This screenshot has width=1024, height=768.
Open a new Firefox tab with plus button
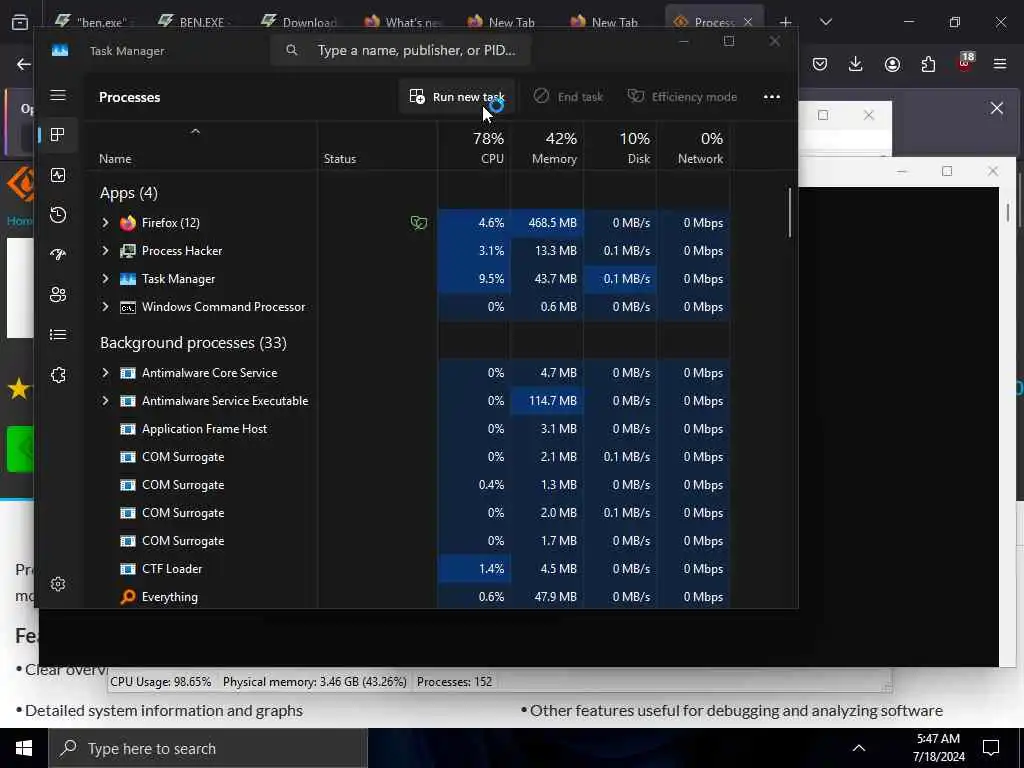tap(786, 22)
